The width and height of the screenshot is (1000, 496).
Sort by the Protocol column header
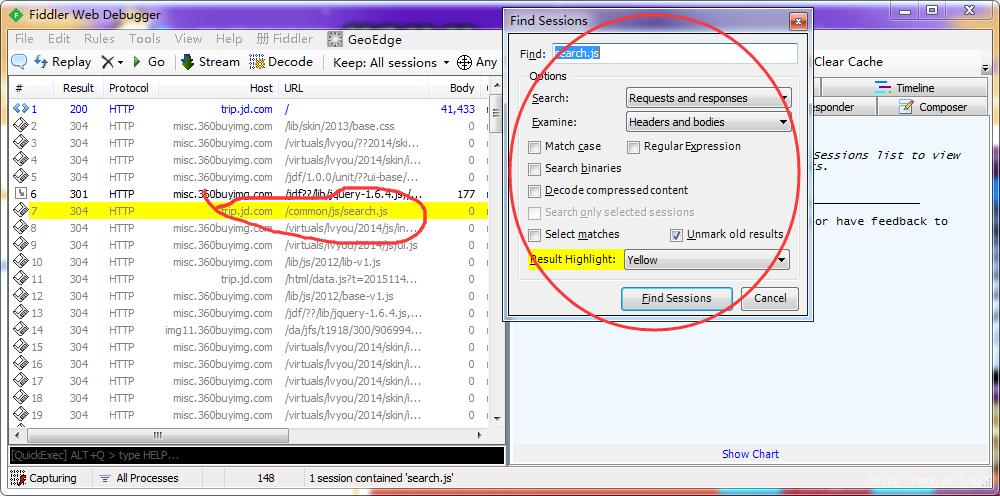pyautogui.click(x=129, y=88)
